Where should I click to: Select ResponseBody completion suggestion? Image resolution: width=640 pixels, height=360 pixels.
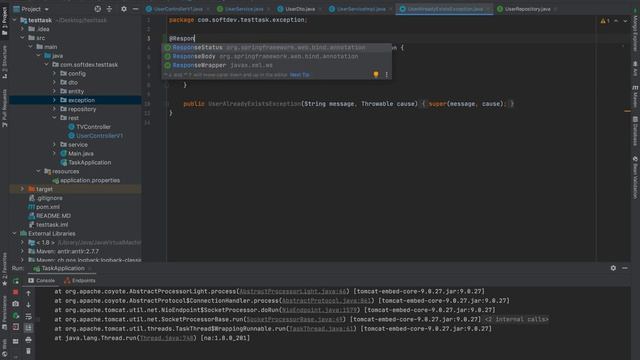pos(277,56)
